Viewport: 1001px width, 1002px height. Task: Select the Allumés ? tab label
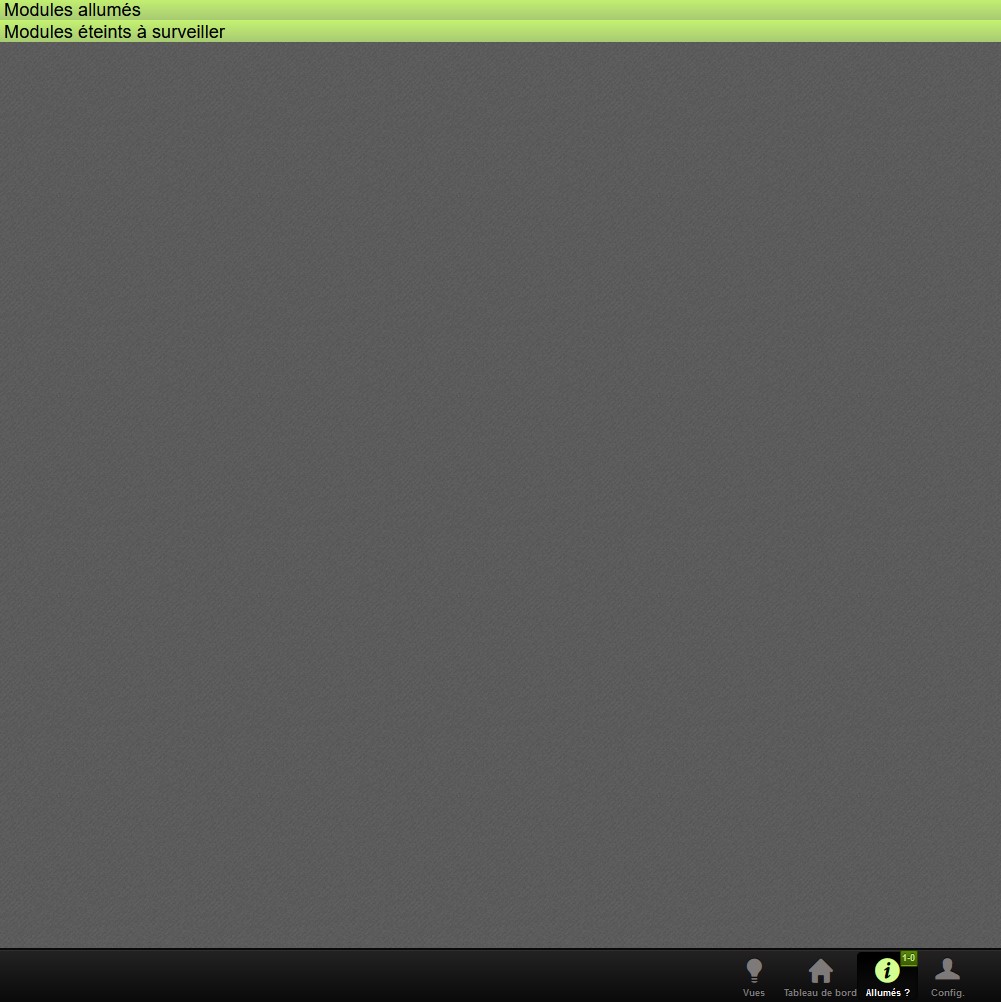click(x=887, y=993)
